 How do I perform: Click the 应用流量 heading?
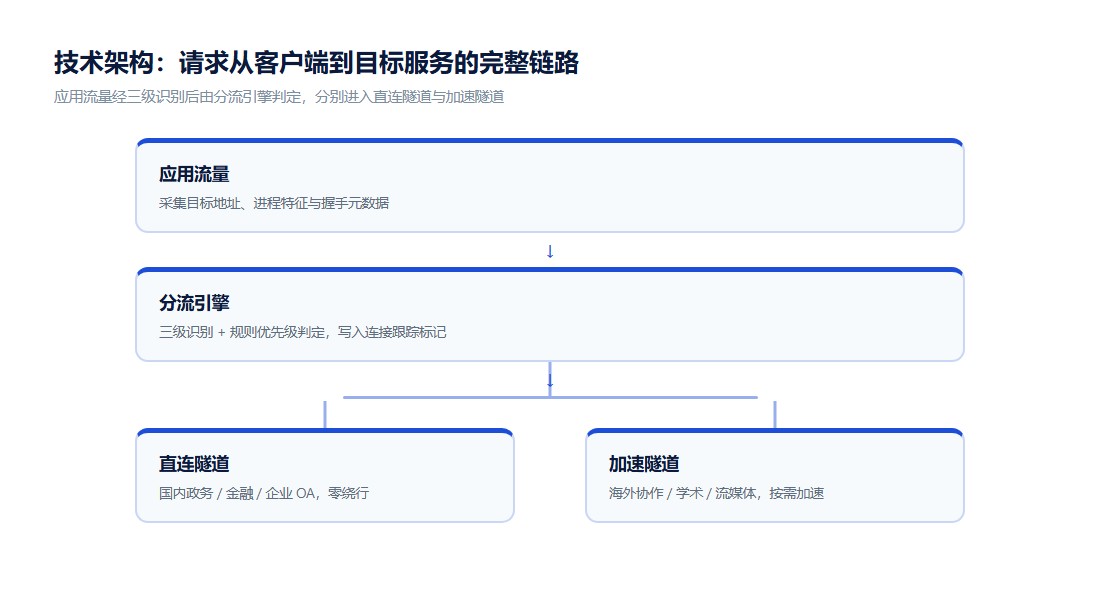pyautogui.click(x=194, y=174)
